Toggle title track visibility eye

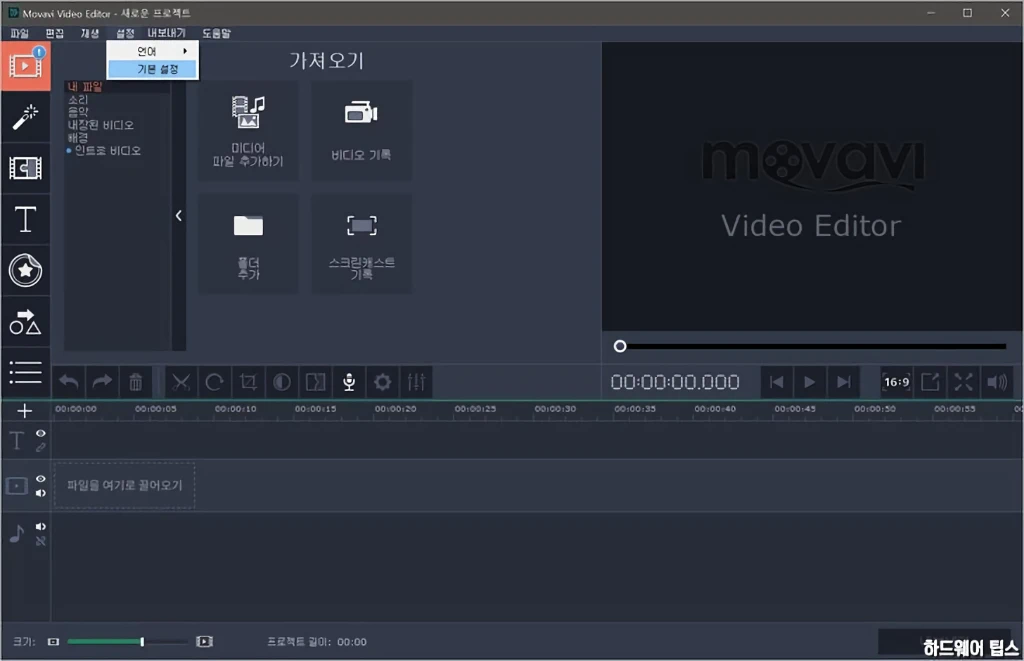pyautogui.click(x=40, y=434)
